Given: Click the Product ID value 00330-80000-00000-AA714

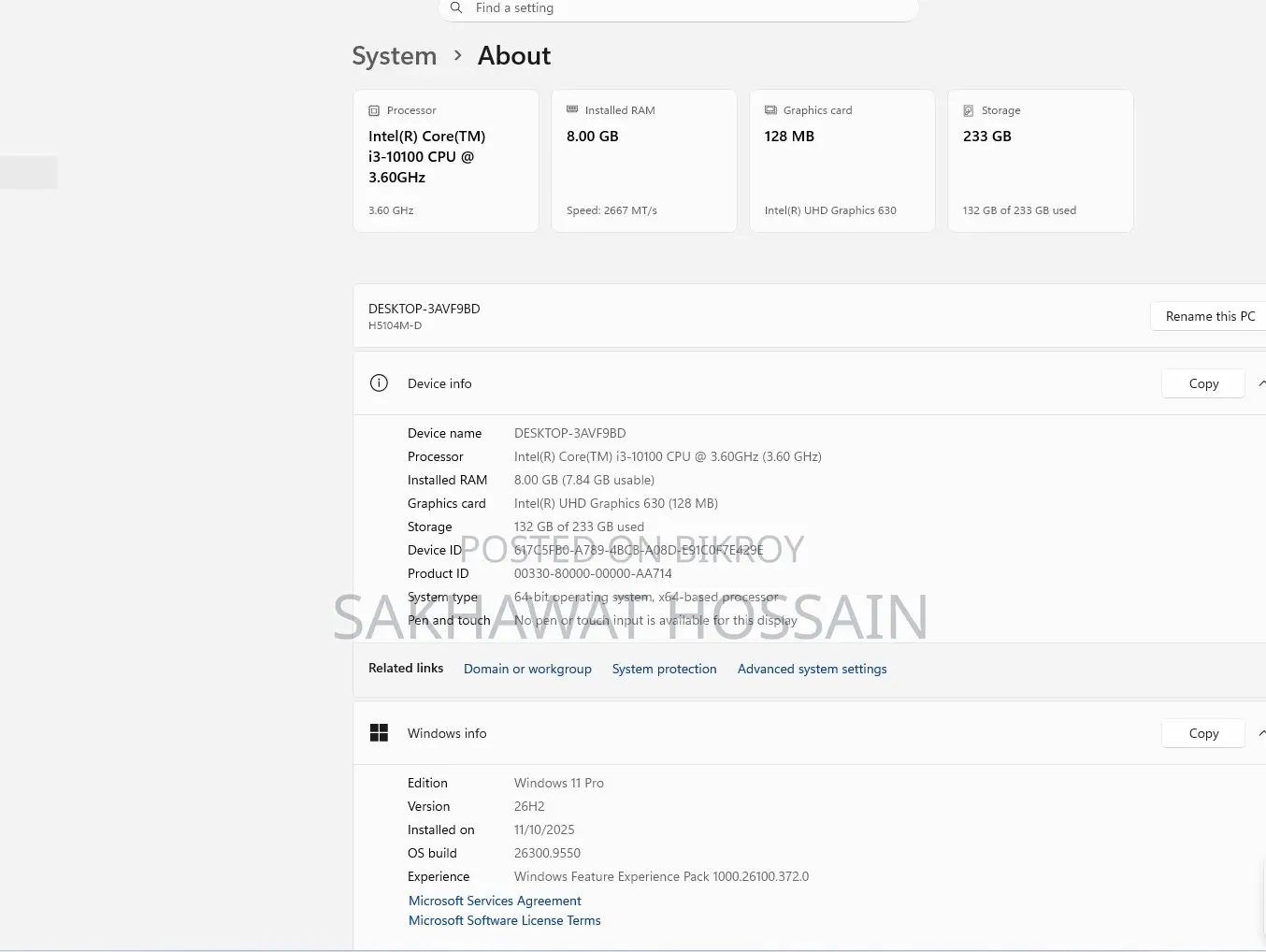Looking at the screenshot, I should (593, 573).
